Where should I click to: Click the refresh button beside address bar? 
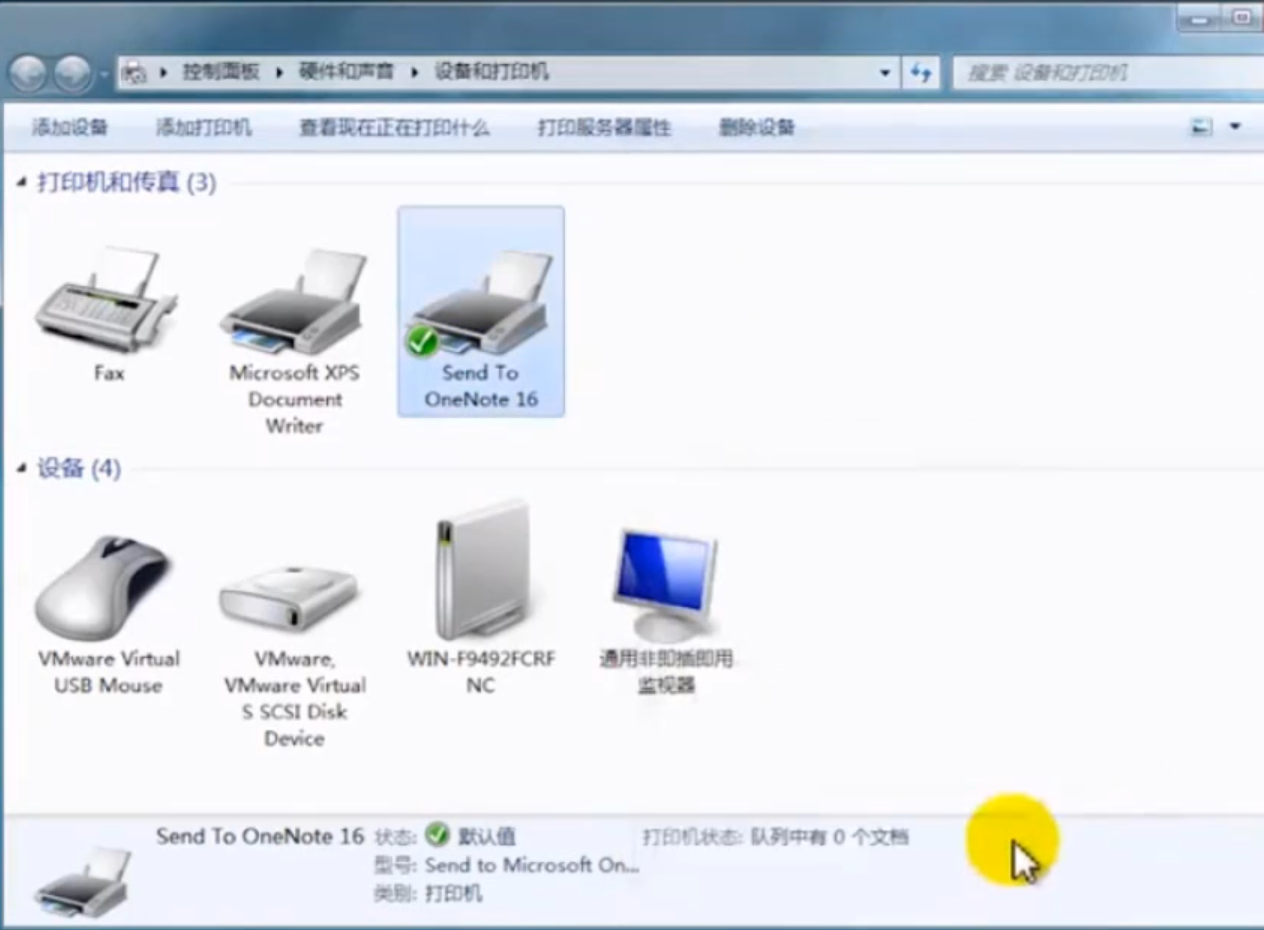921,73
